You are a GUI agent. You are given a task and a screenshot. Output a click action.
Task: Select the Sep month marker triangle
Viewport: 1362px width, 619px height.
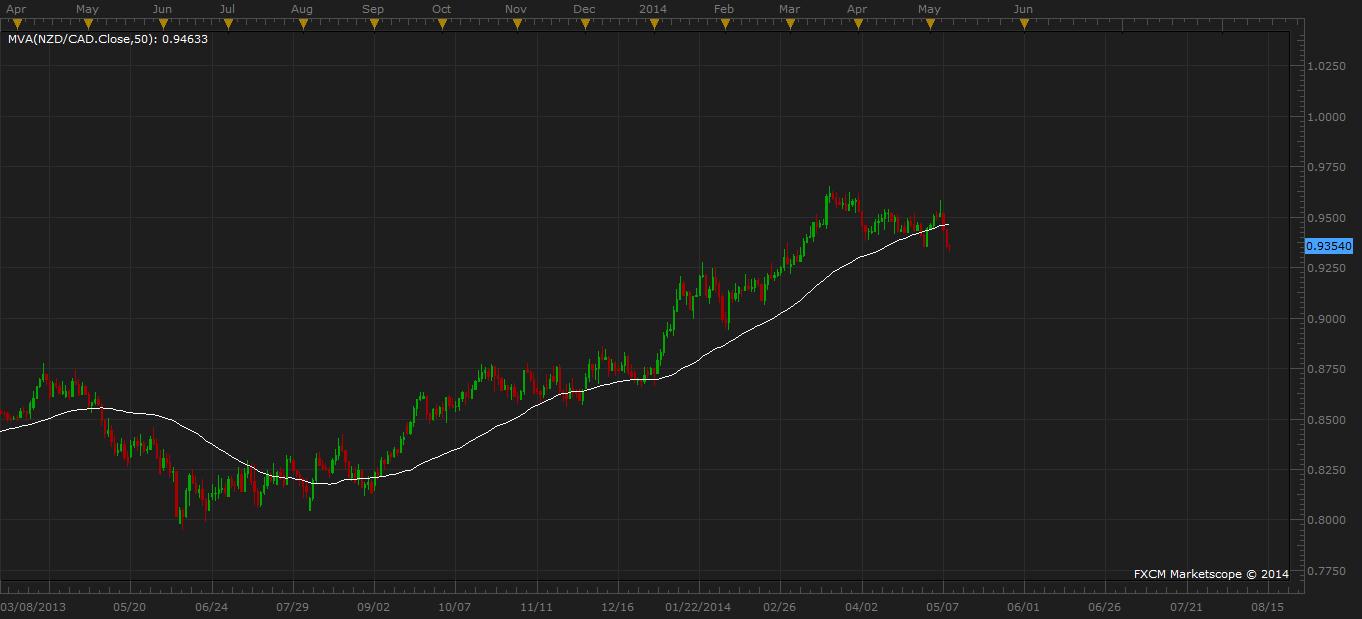pos(374,25)
